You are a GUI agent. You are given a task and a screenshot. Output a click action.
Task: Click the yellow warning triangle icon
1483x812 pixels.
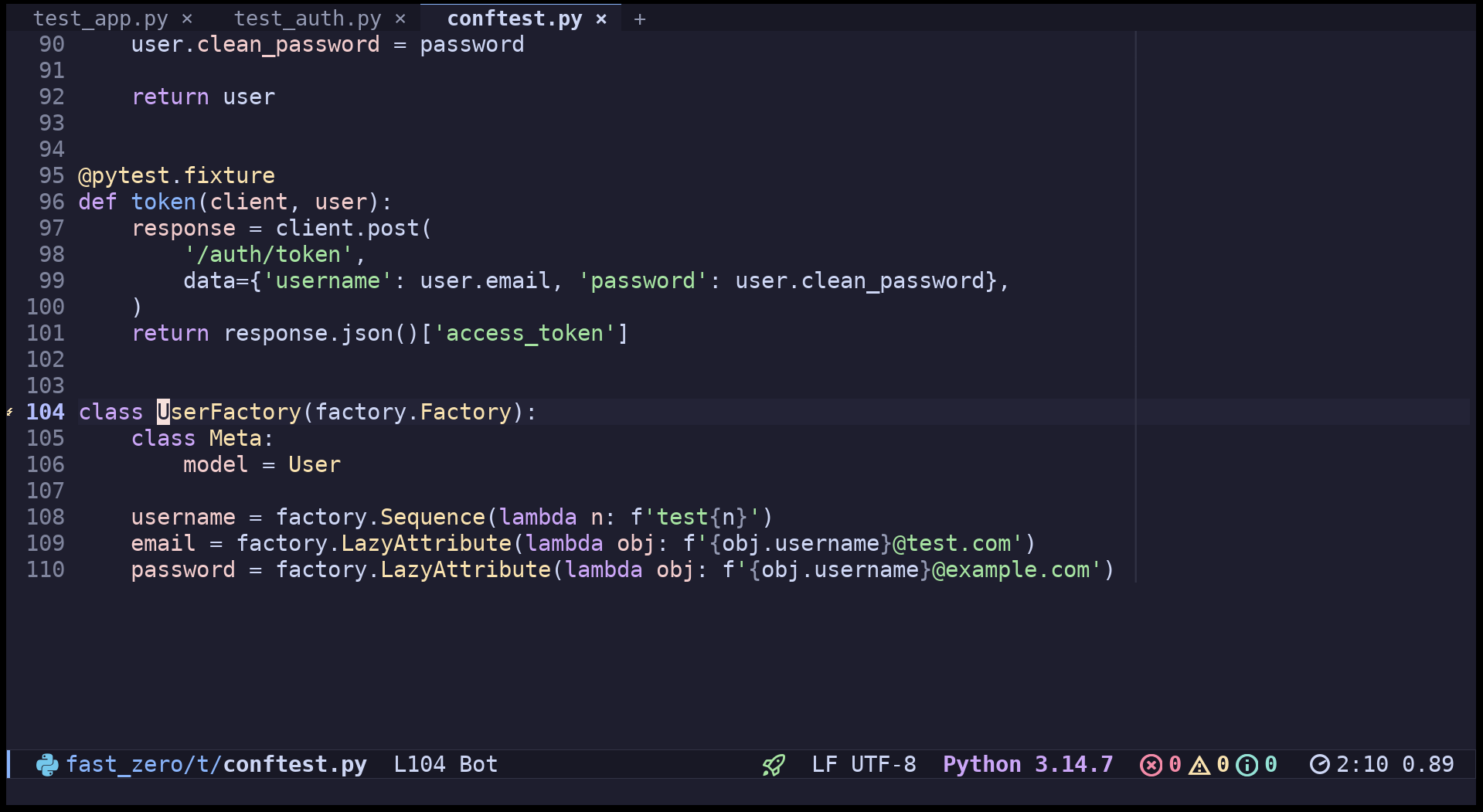1199,765
